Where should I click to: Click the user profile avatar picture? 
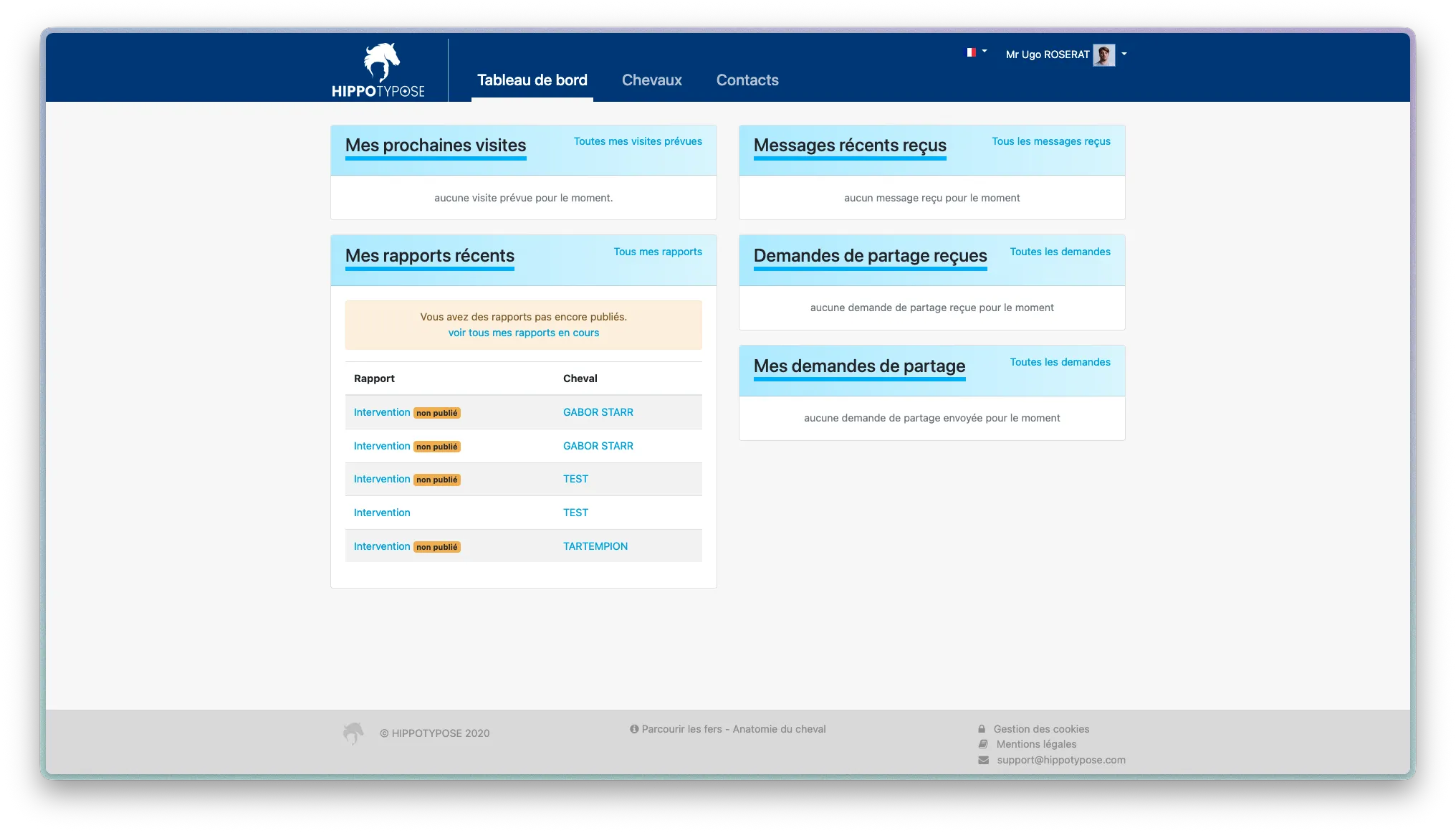[x=1104, y=55]
